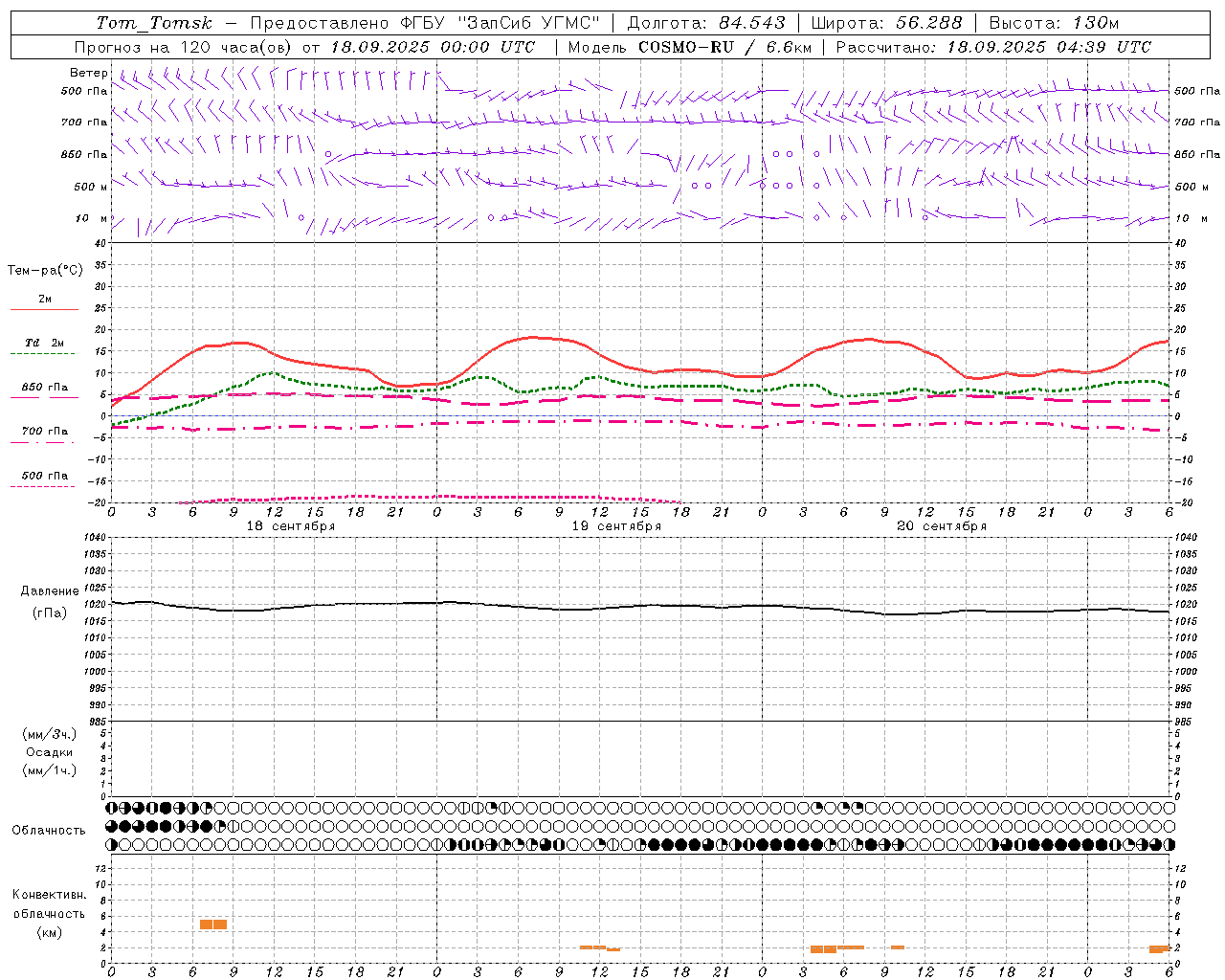This screenshot has height=980, width=1225.
Task: Click the Рассчитано: 18.09.2025 04:39 UTC text
Action: [x=993, y=47]
